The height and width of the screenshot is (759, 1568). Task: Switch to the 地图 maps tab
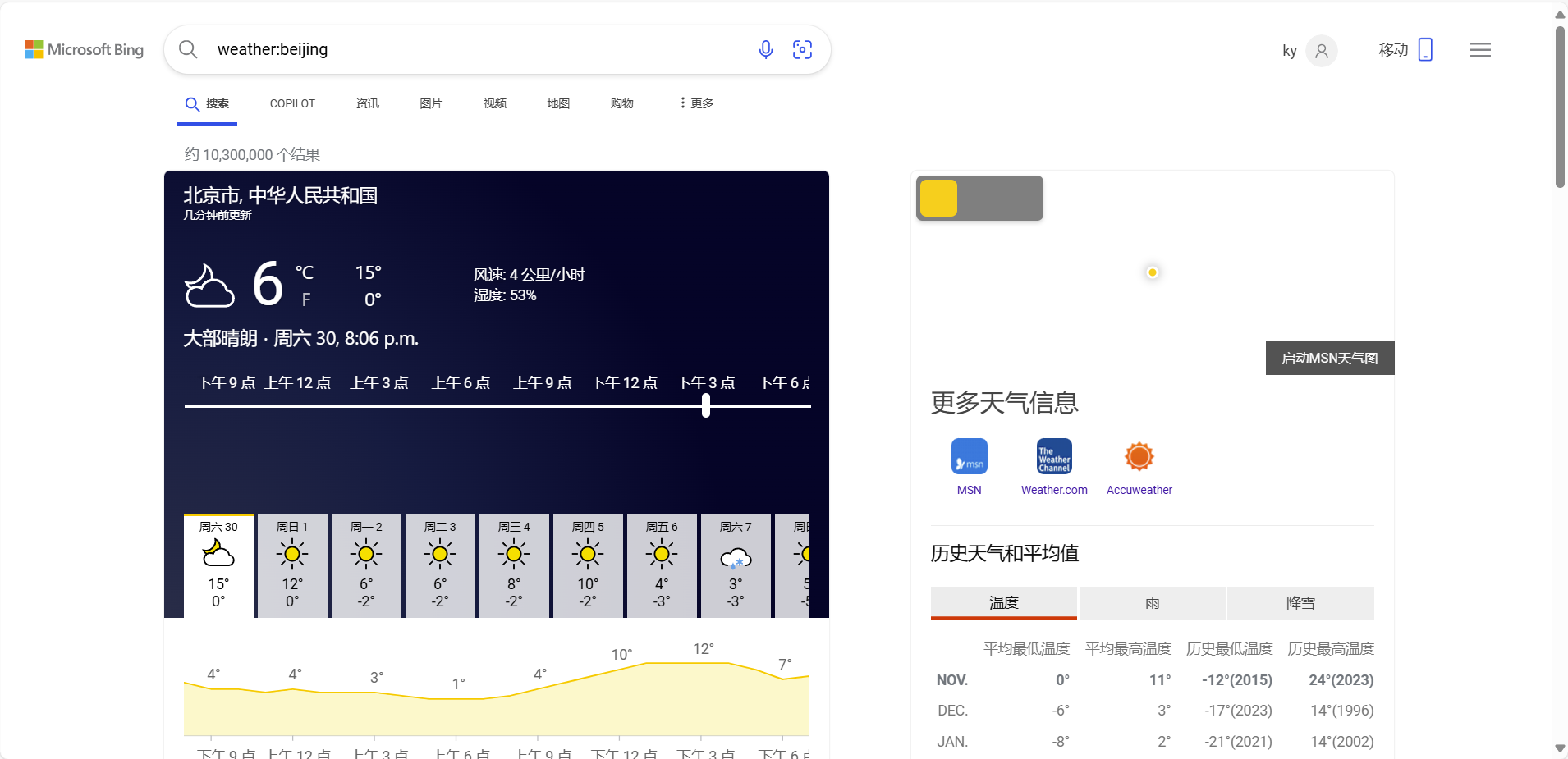tap(558, 103)
